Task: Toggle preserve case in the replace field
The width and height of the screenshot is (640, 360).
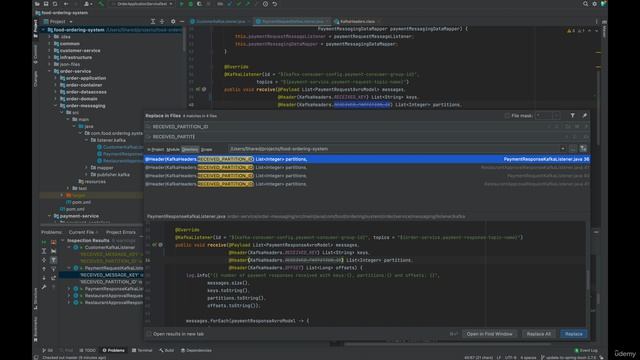Action: [x=586, y=137]
